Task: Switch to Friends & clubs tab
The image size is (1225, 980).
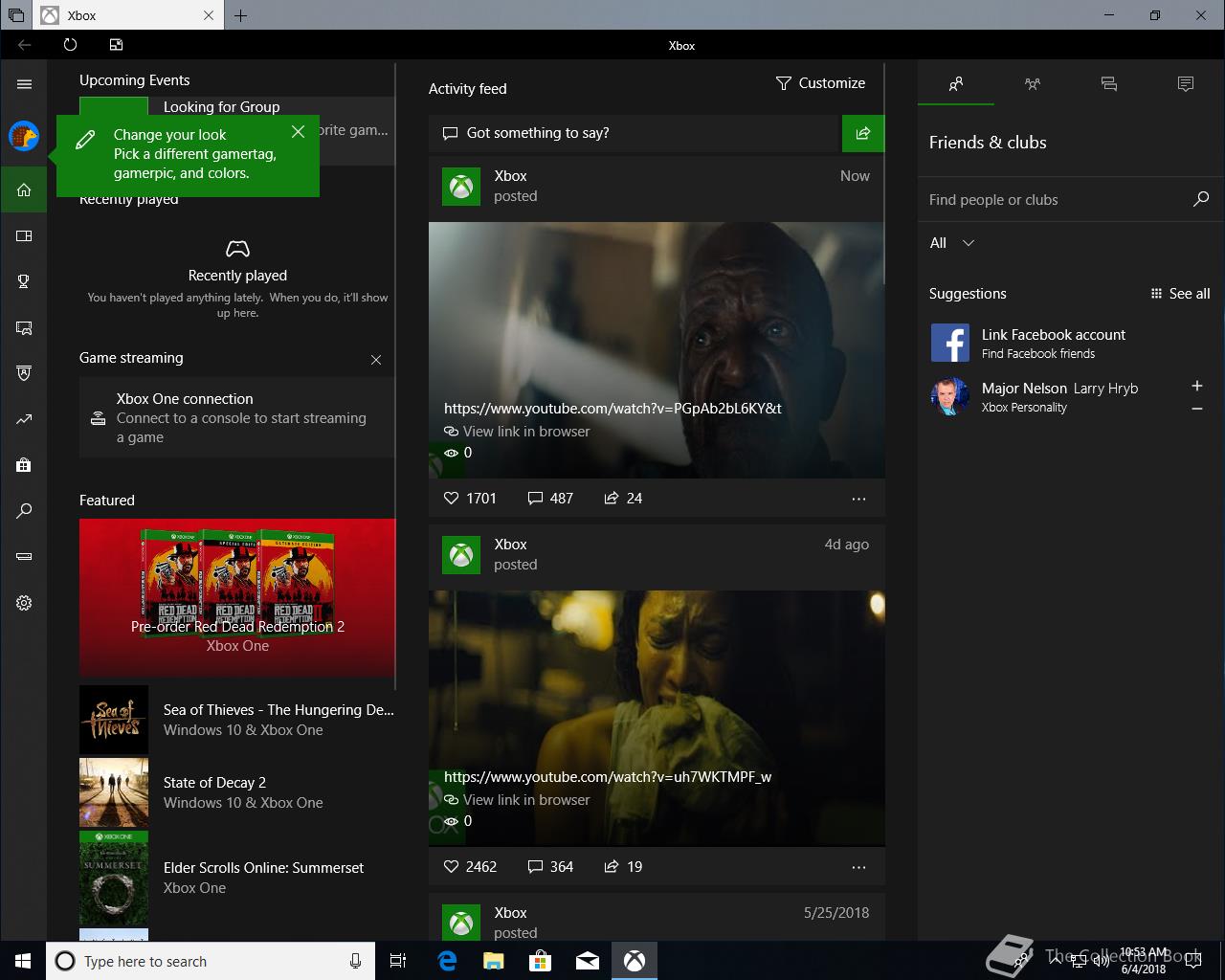Action: [956, 84]
